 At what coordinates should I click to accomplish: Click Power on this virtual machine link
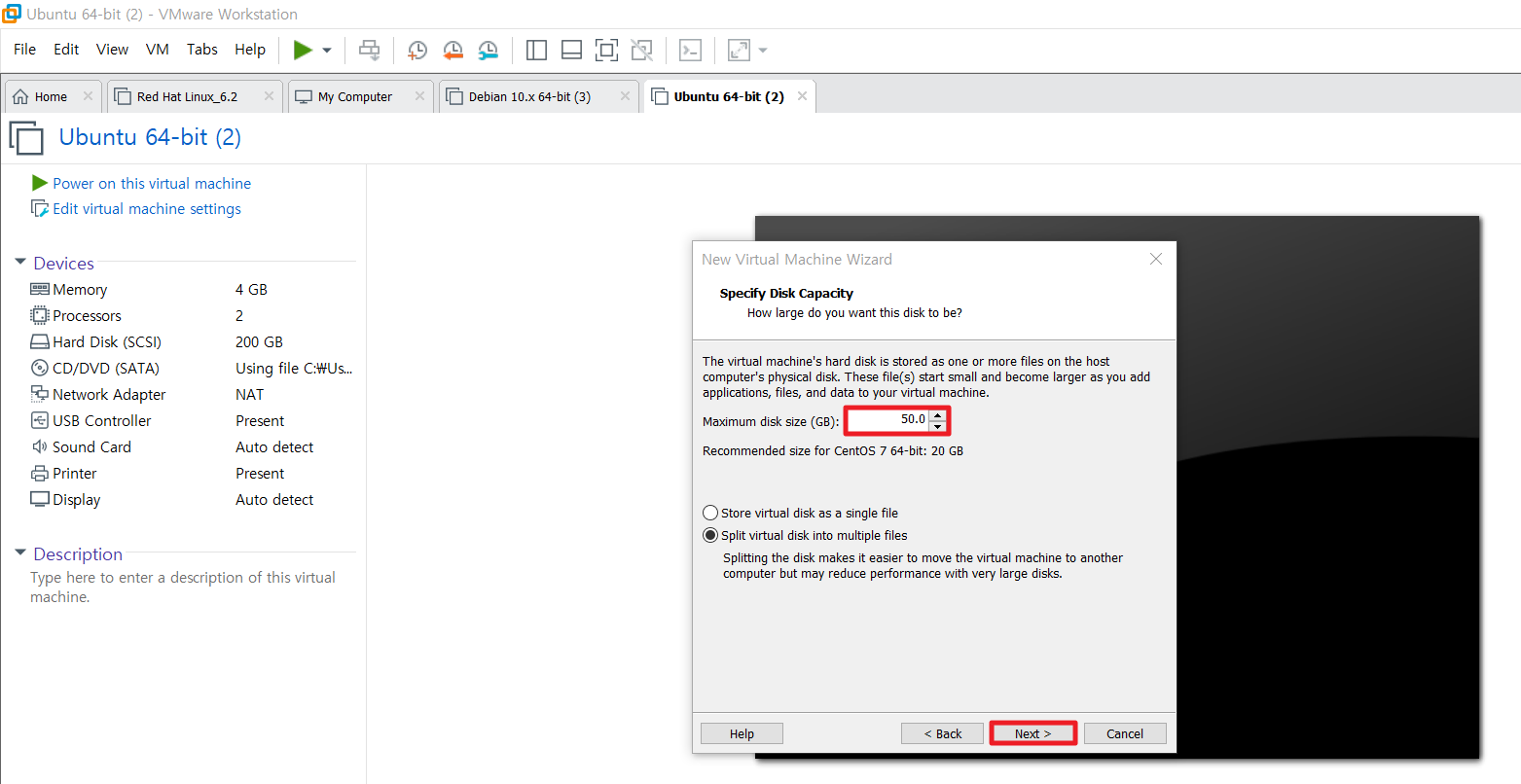point(152,183)
